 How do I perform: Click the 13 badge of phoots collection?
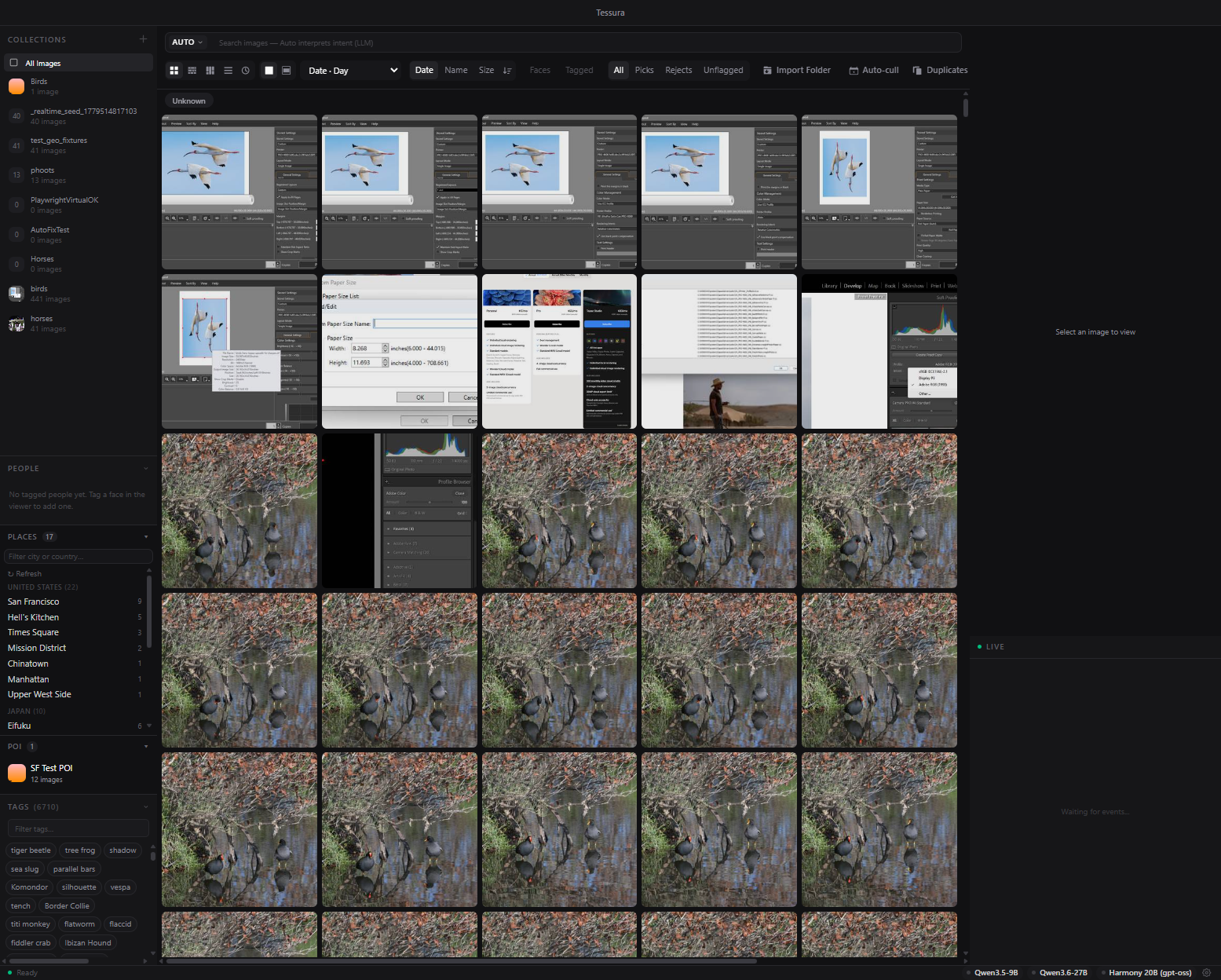[16, 175]
